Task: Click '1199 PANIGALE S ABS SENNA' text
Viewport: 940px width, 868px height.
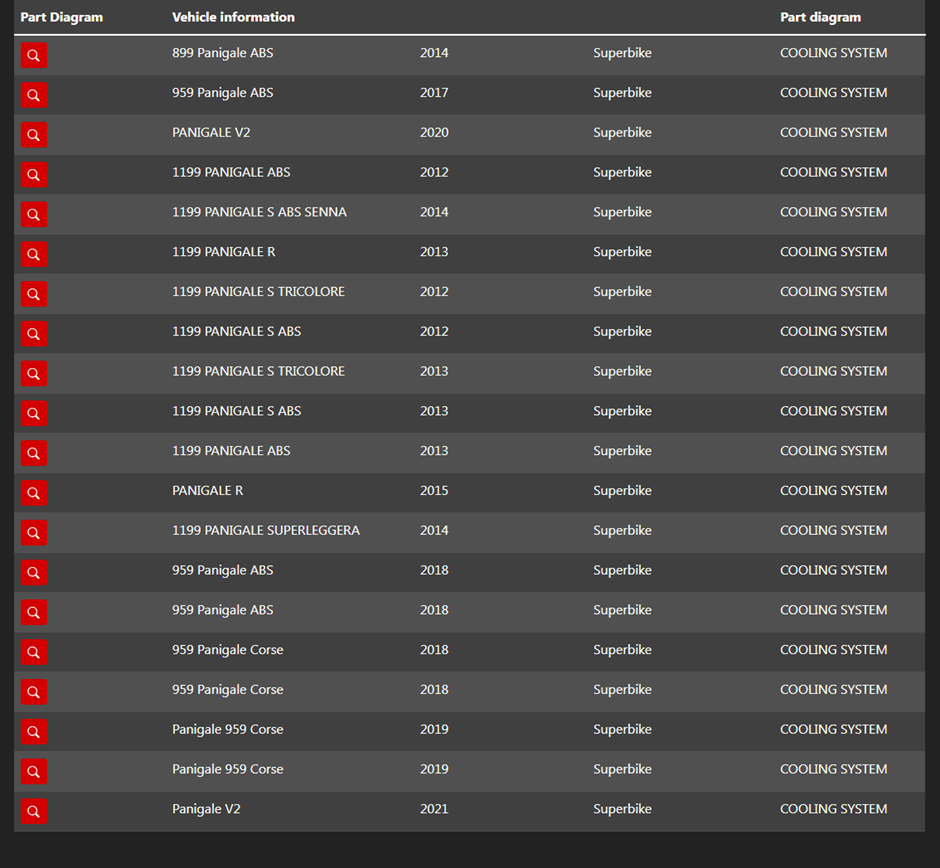Action: pyautogui.click(x=259, y=212)
